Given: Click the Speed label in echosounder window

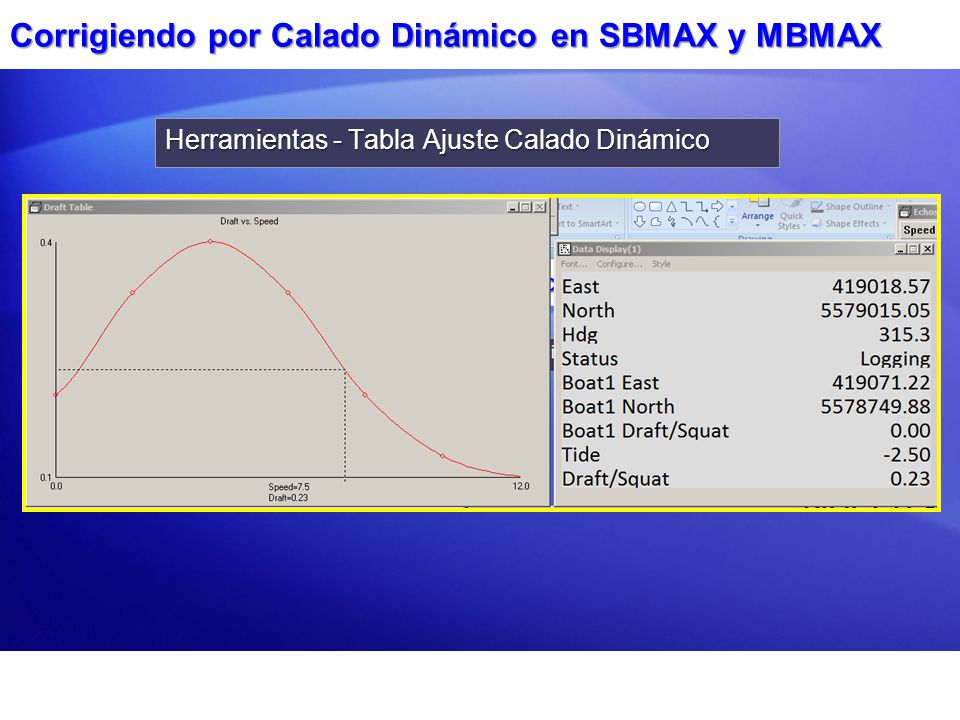Looking at the screenshot, I should [x=919, y=230].
